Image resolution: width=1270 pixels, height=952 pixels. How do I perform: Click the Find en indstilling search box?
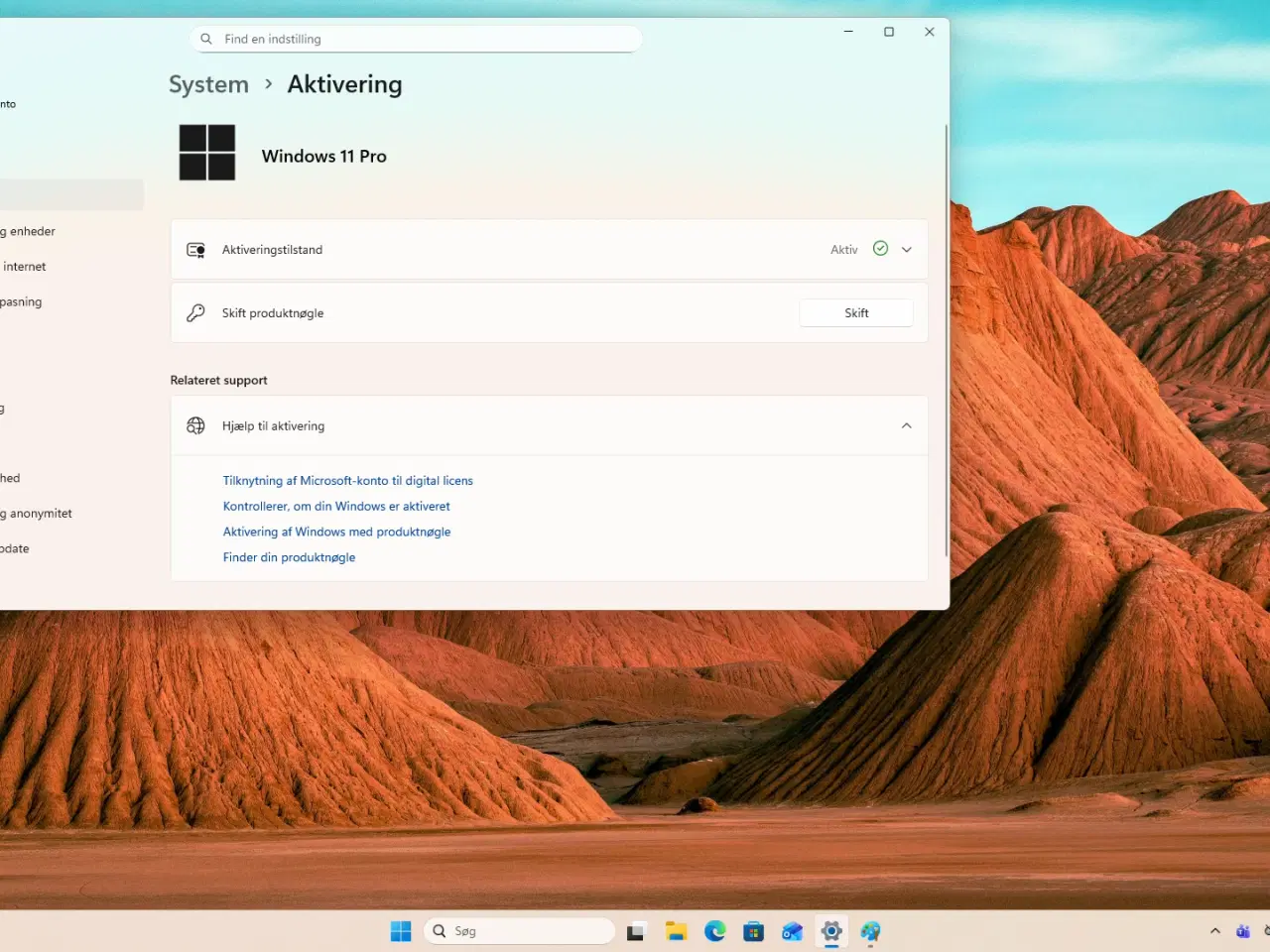pos(415,38)
